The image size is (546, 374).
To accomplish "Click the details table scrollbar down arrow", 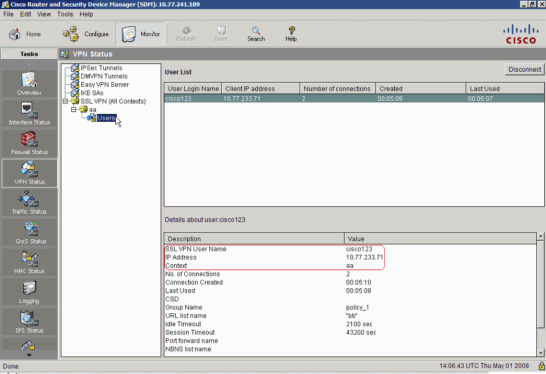I will (x=540, y=353).
